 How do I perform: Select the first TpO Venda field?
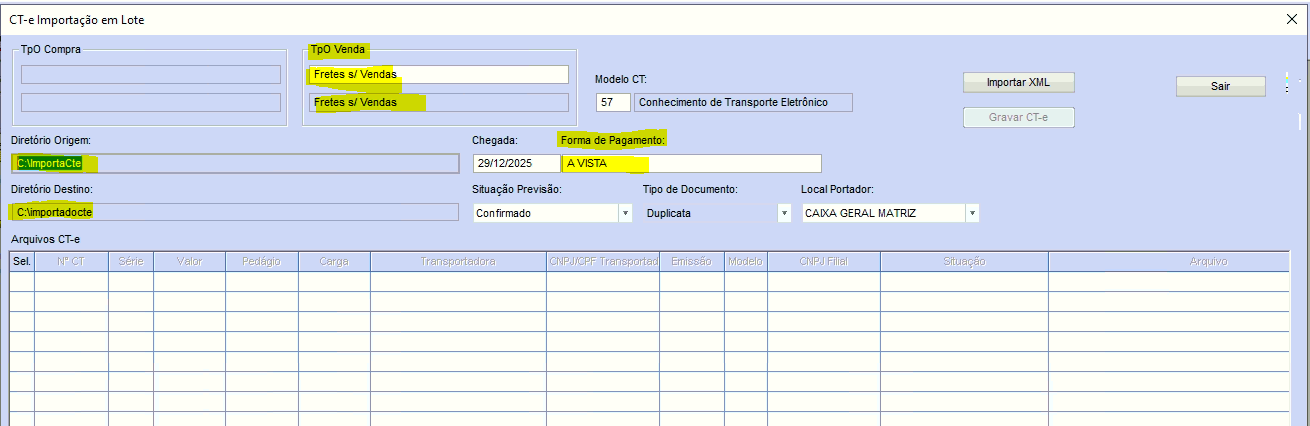click(x=438, y=75)
